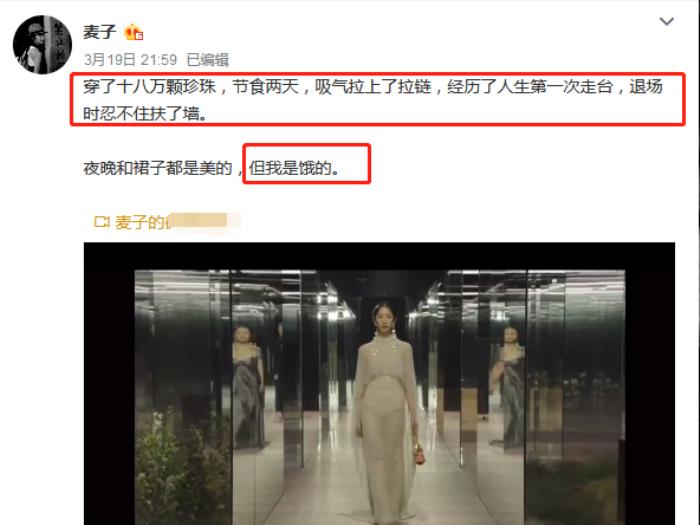Click the video camera icon before 麦子的
The image size is (700, 525).
click(x=101, y=221)
